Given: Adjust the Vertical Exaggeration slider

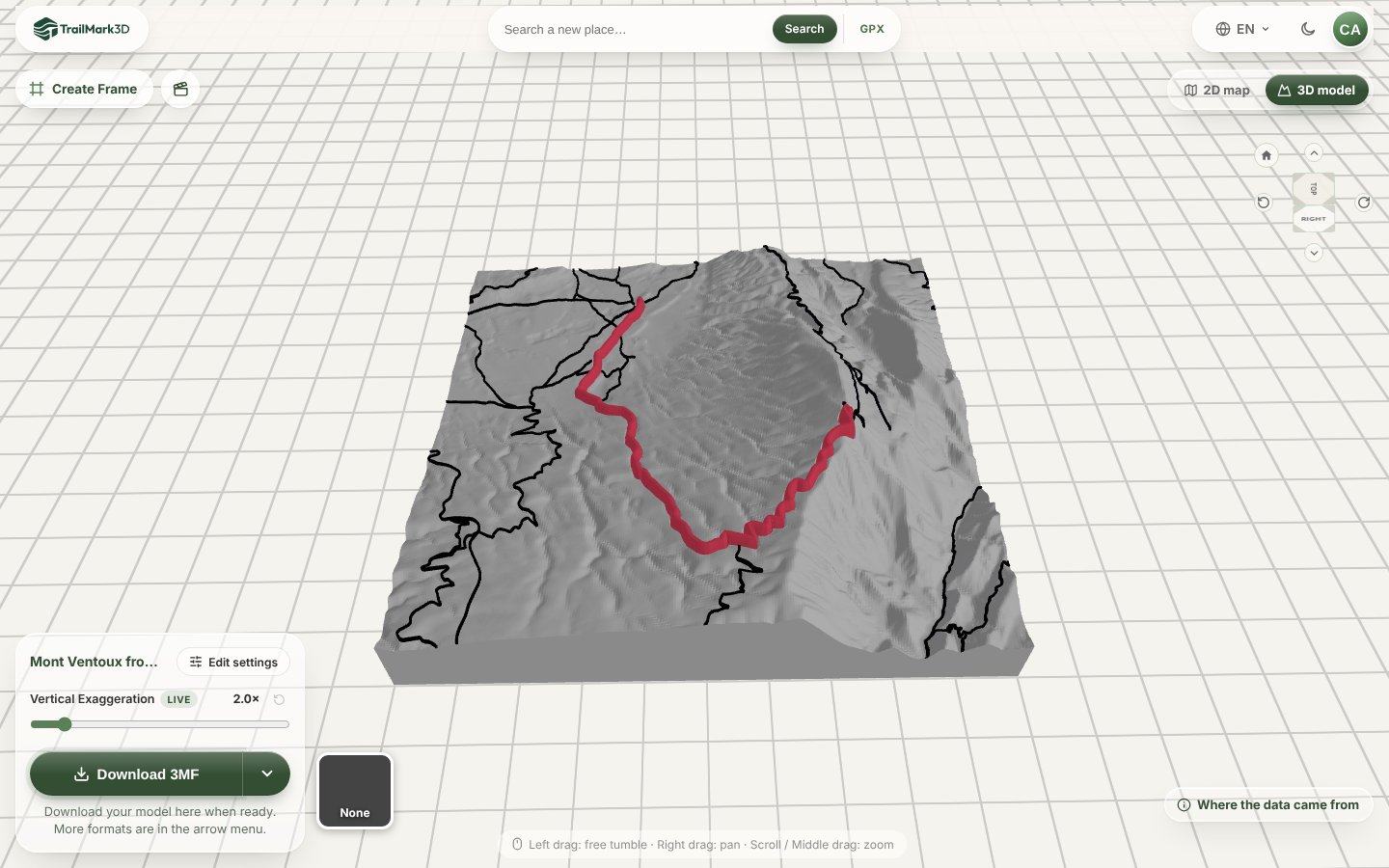Looking at the screenshot, I should (160, 724).
